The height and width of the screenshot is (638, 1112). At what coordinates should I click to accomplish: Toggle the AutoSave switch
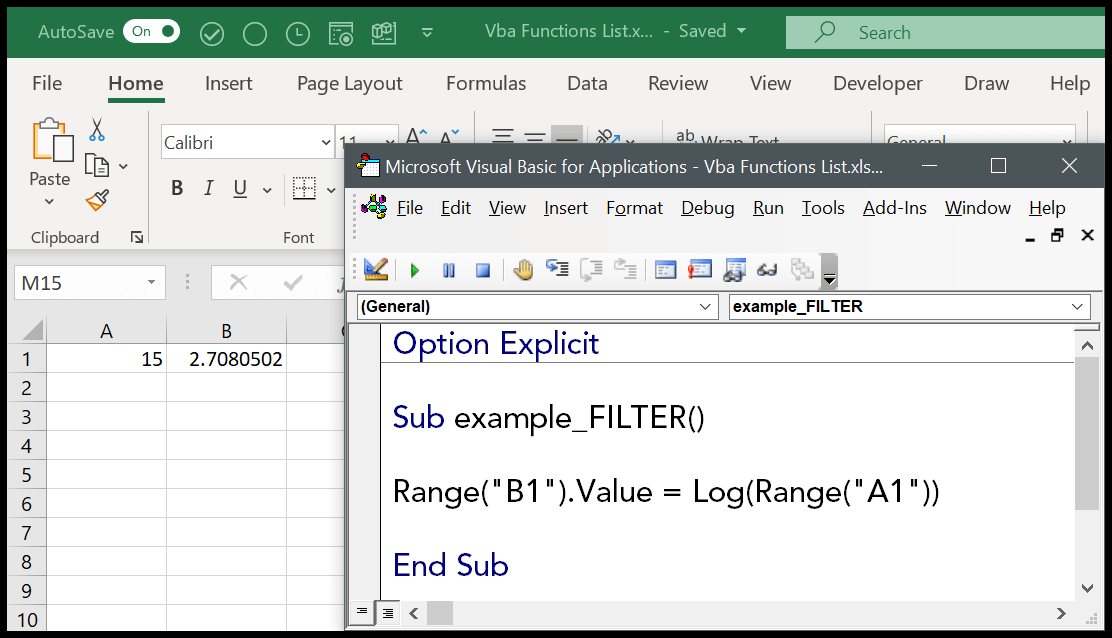[150, 32]
